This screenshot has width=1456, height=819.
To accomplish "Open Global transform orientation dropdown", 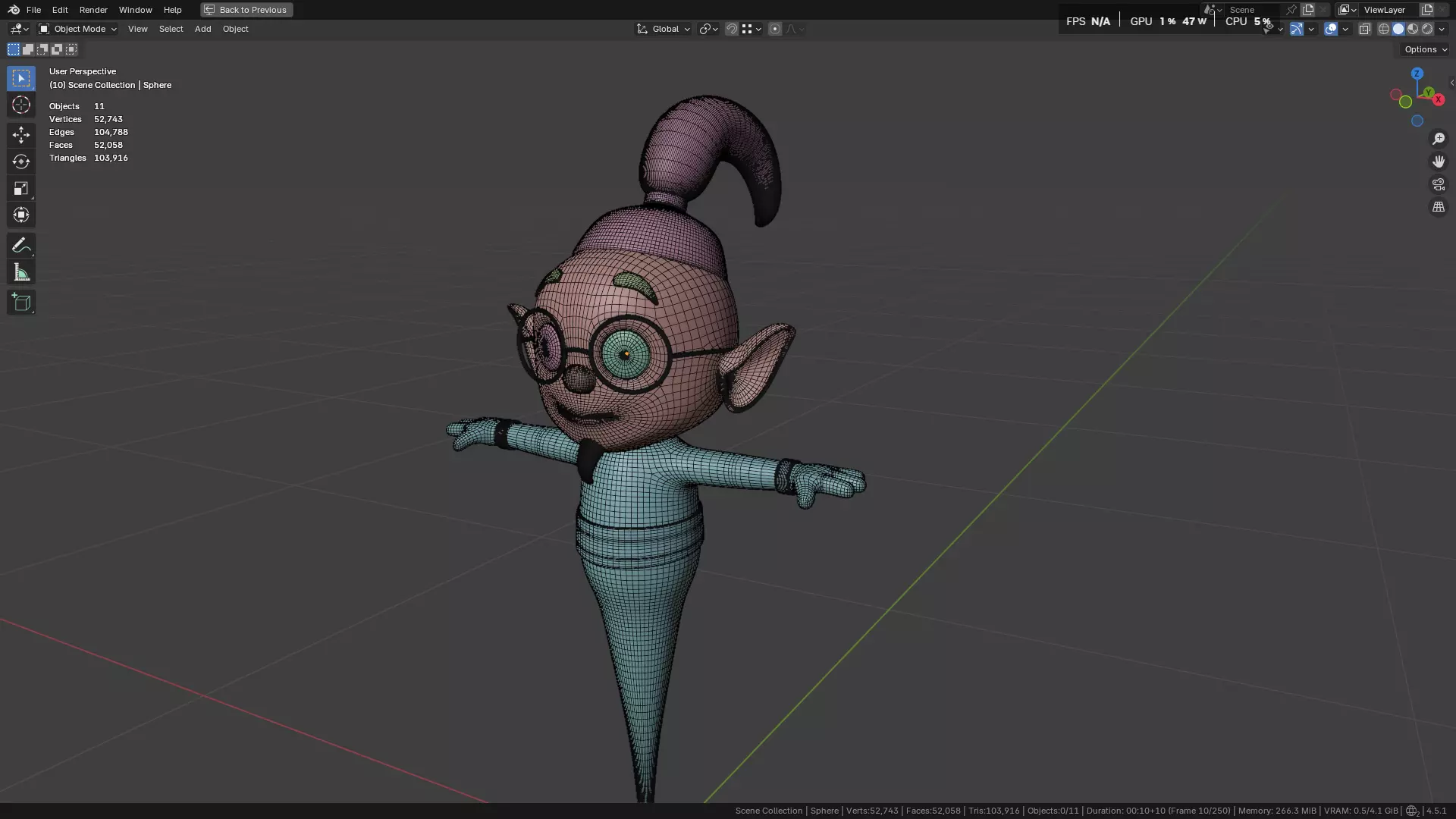I will click(x=664, y=29).
